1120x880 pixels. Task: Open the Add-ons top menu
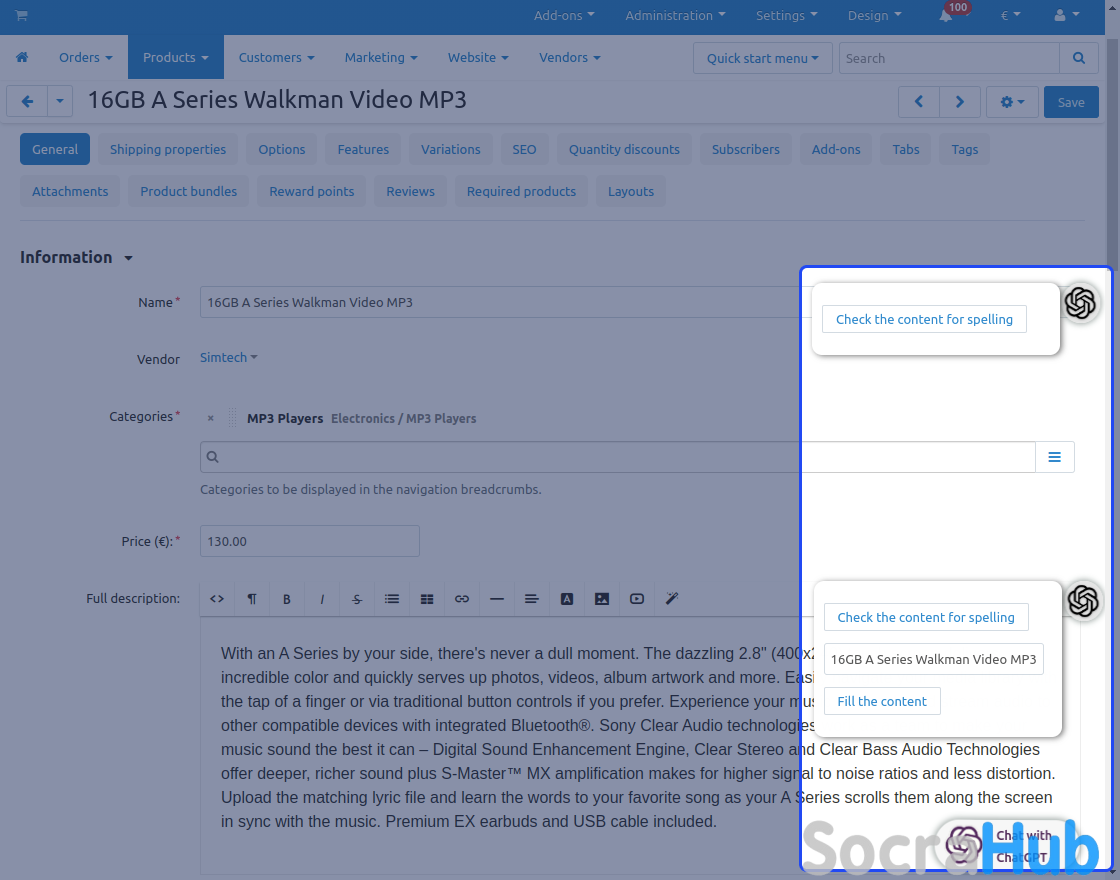pos(564,15)
